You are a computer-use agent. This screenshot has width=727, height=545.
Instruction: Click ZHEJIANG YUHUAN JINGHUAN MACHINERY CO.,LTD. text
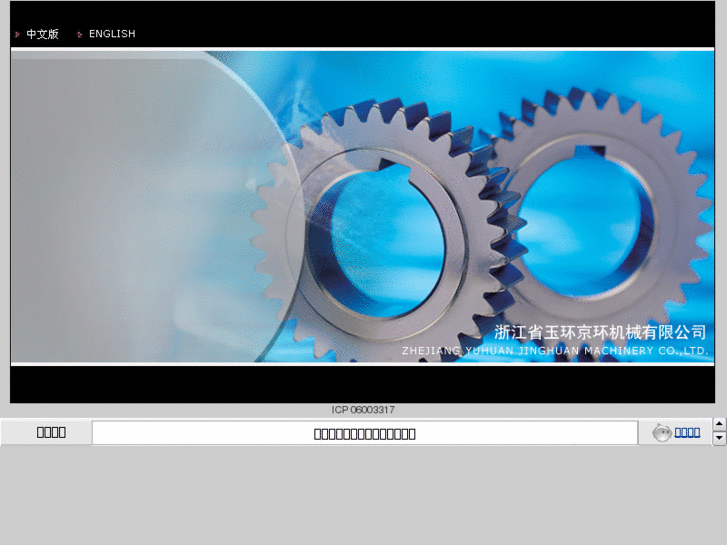coord(555,351)
